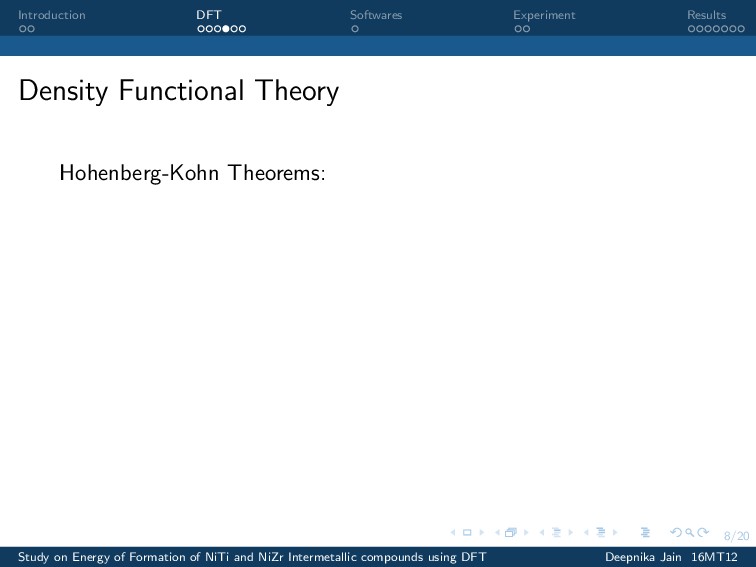Click the 8/20 page number
Screen dimensions: 756x567
click(x=736, y=536)
